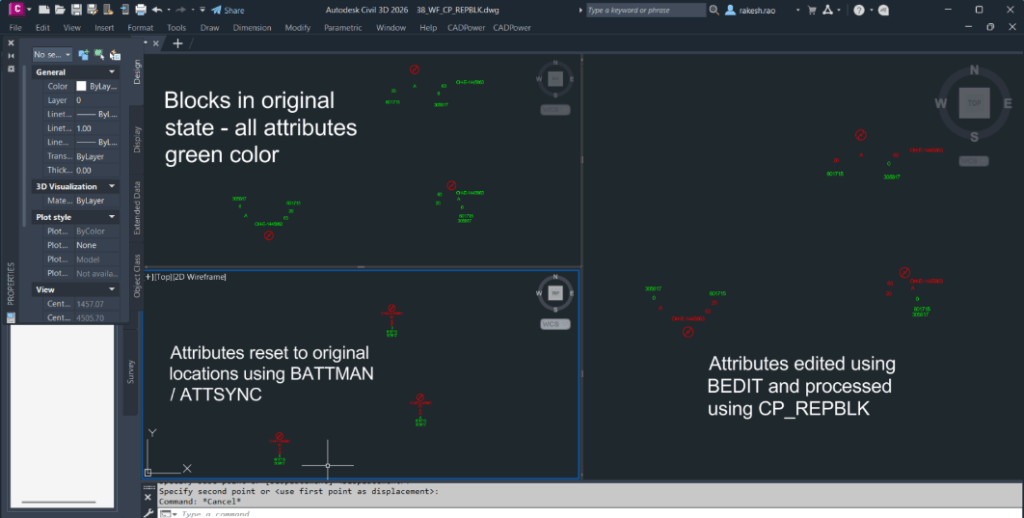Open the Modify menu
The image size is (1024, 518).
(297, 28)
